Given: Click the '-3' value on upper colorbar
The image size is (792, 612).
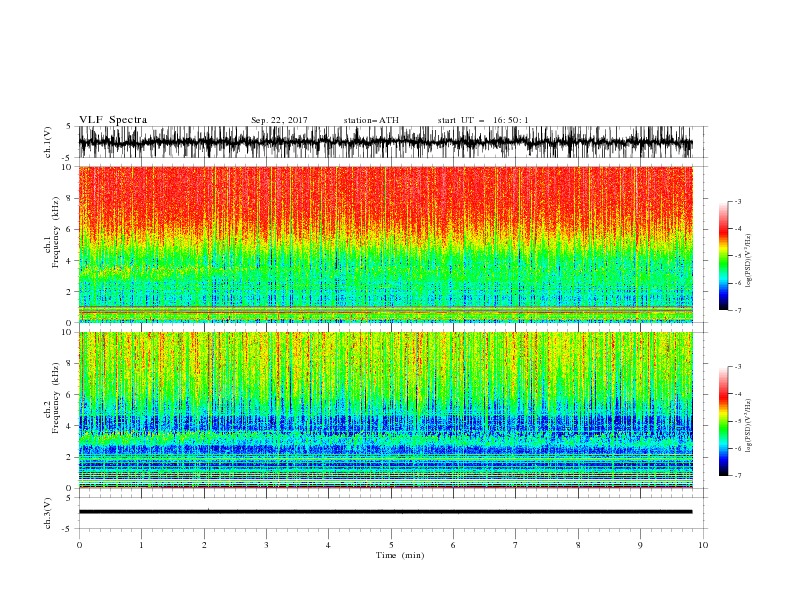Looking at the screenshot, I should (738, 201).
